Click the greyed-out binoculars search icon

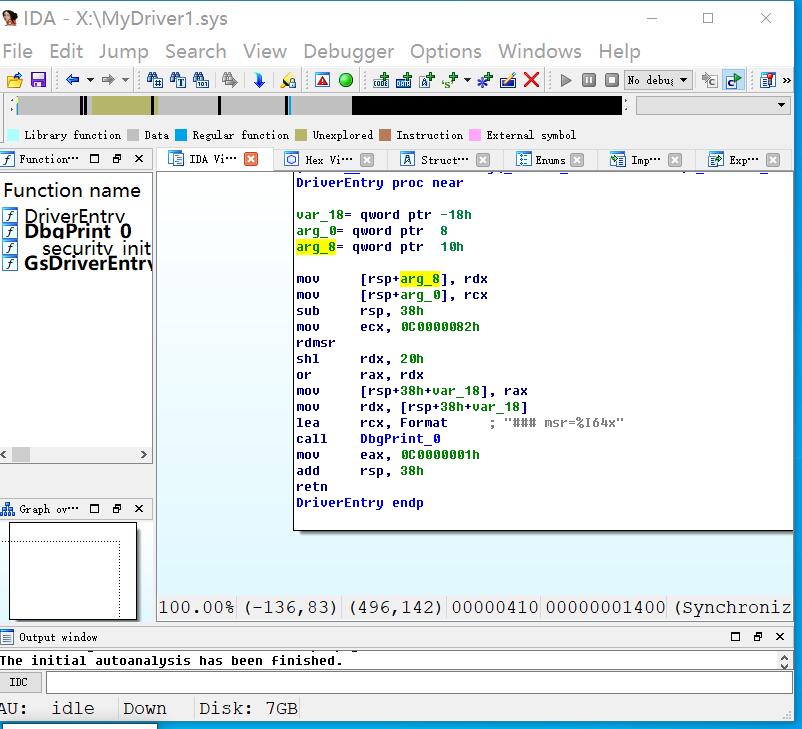click(230, 80)
